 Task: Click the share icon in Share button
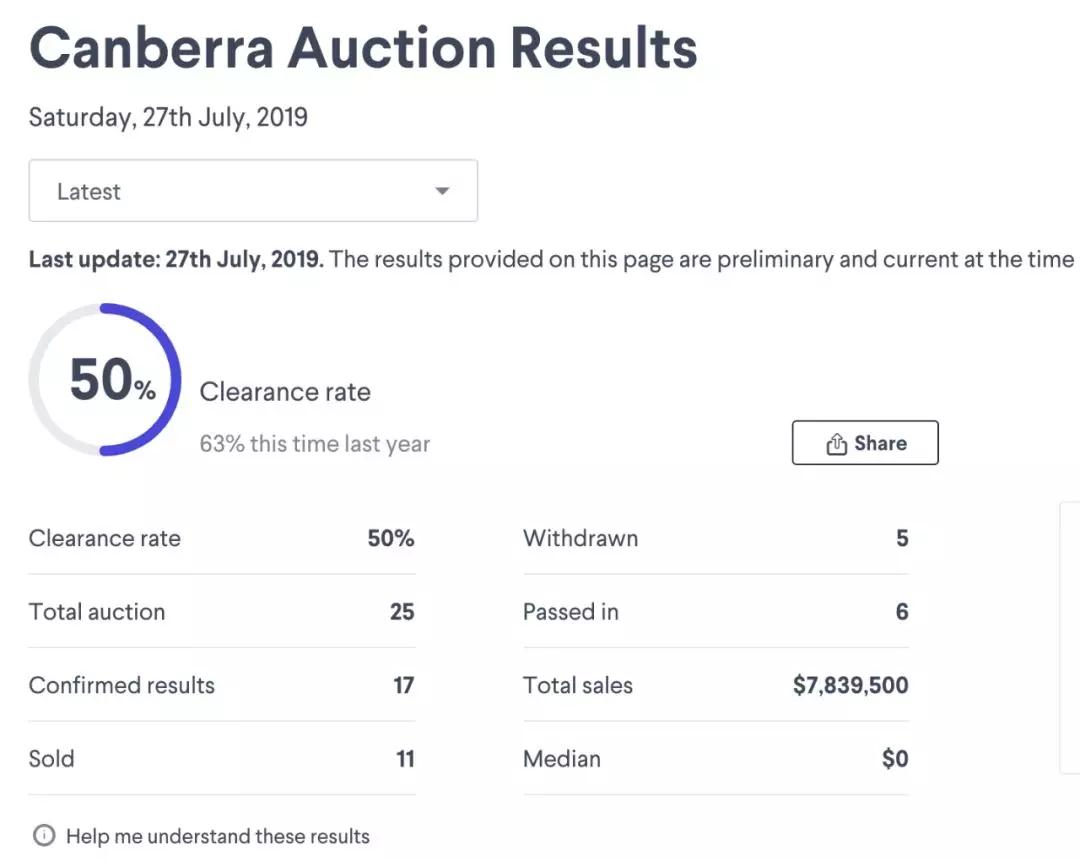[836, 444]
